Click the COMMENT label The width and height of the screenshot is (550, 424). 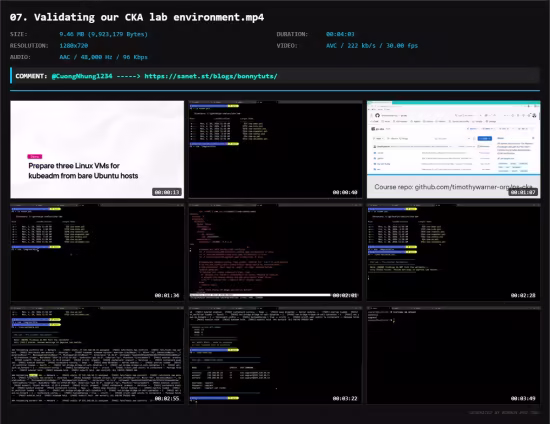[x=31, y=76]
